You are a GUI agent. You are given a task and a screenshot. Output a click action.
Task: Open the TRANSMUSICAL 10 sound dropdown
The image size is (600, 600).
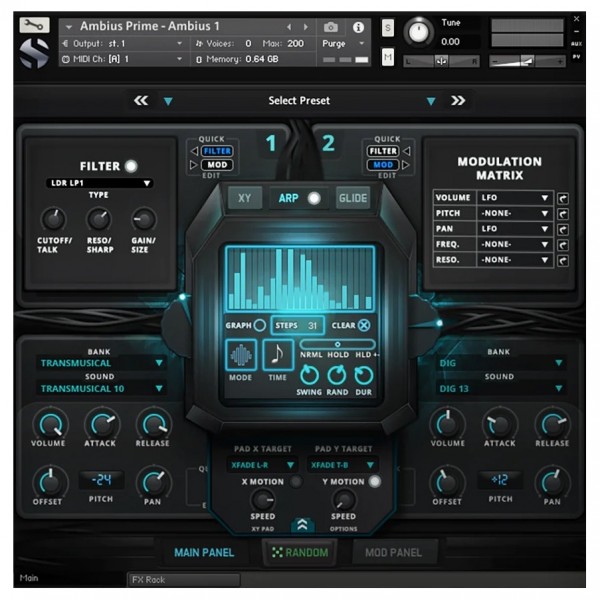[101, 388]
